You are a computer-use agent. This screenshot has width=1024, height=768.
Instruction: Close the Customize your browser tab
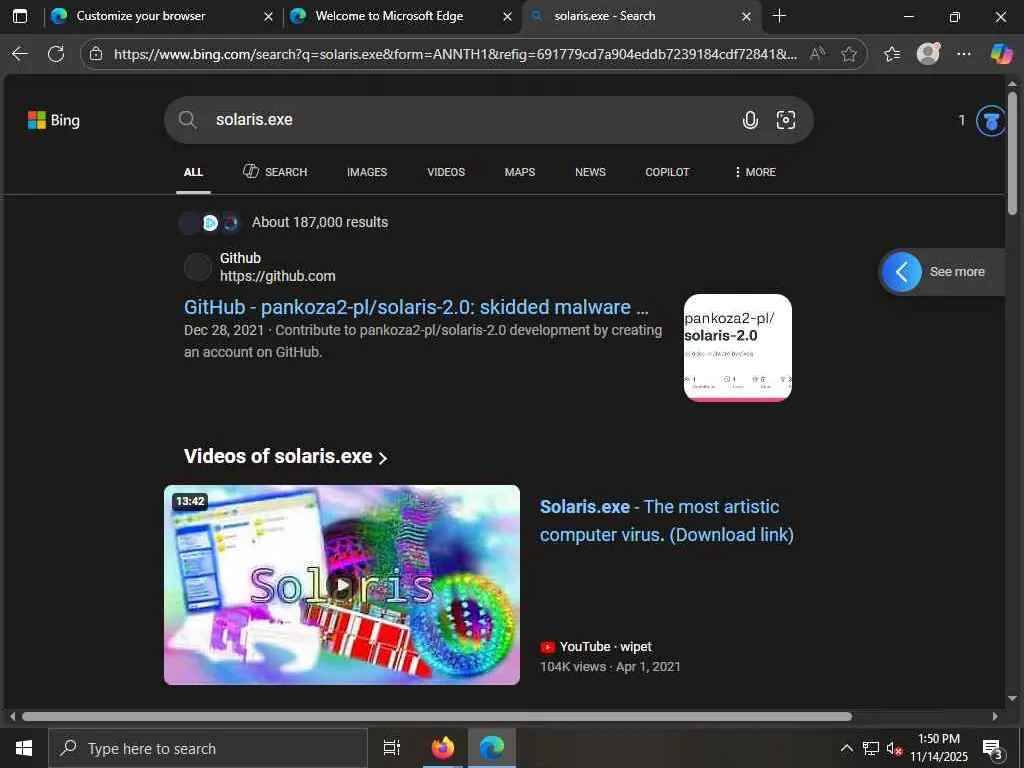tap(268, 17)
